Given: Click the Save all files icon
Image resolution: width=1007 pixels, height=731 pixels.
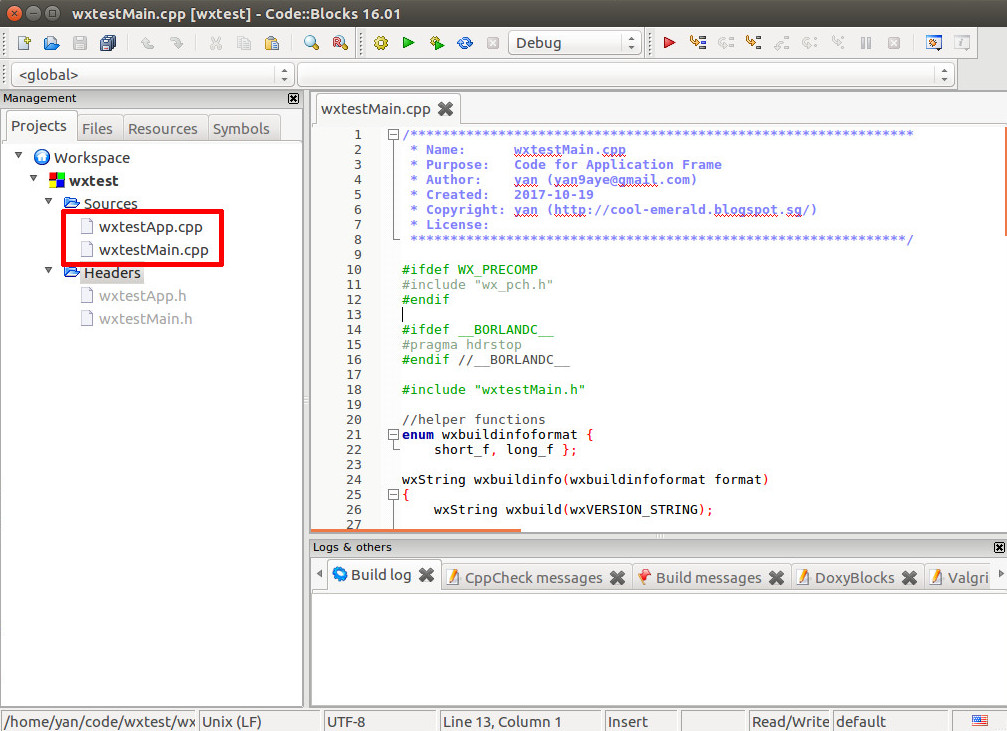Looking at the screenshot, I should 108,42.
